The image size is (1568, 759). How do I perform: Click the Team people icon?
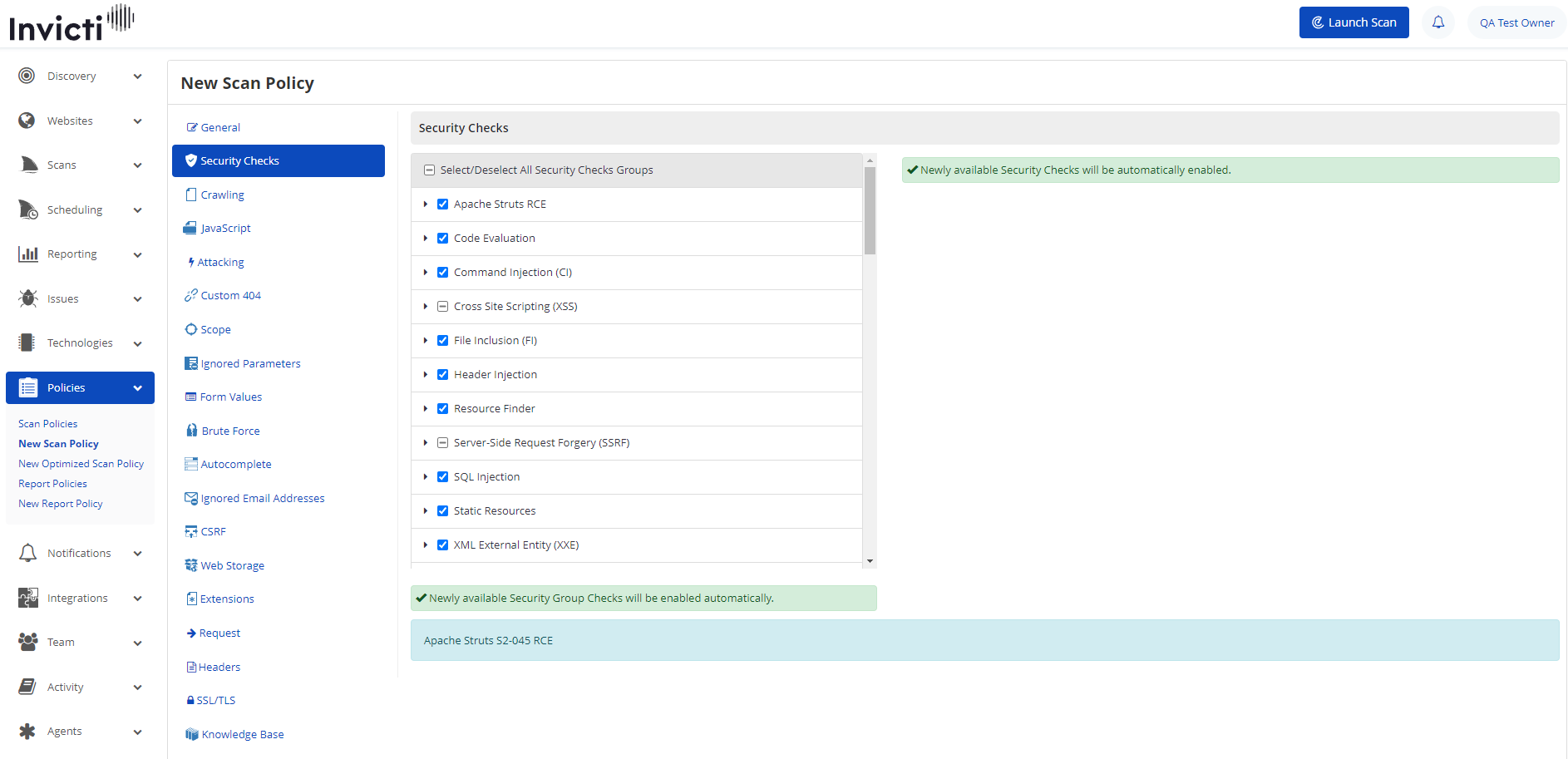pyautogui.click(x=27, y=642)
